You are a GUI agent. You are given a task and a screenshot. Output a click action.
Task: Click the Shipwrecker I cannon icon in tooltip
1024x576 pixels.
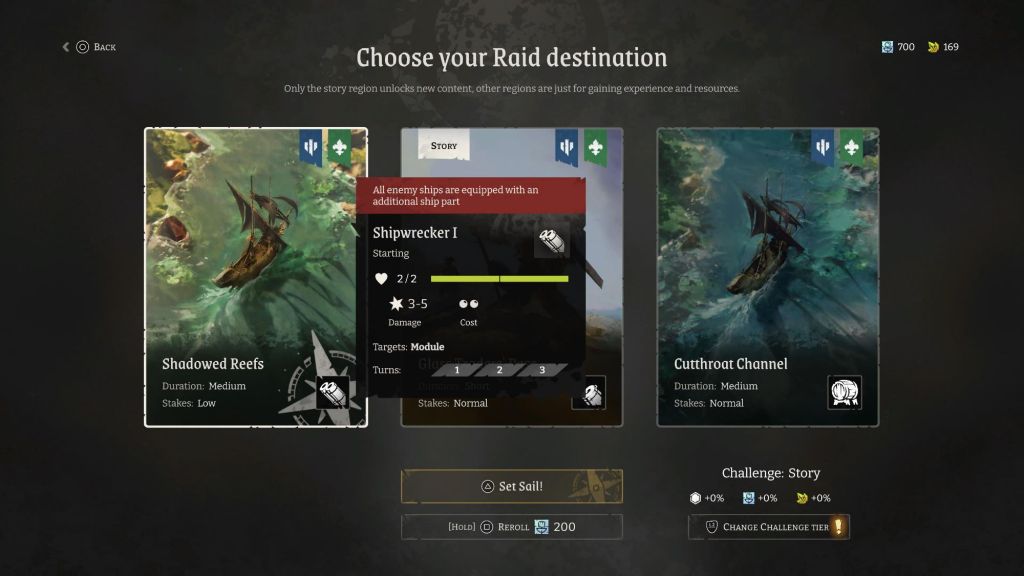pyautogui.click(x=551, y=241)
